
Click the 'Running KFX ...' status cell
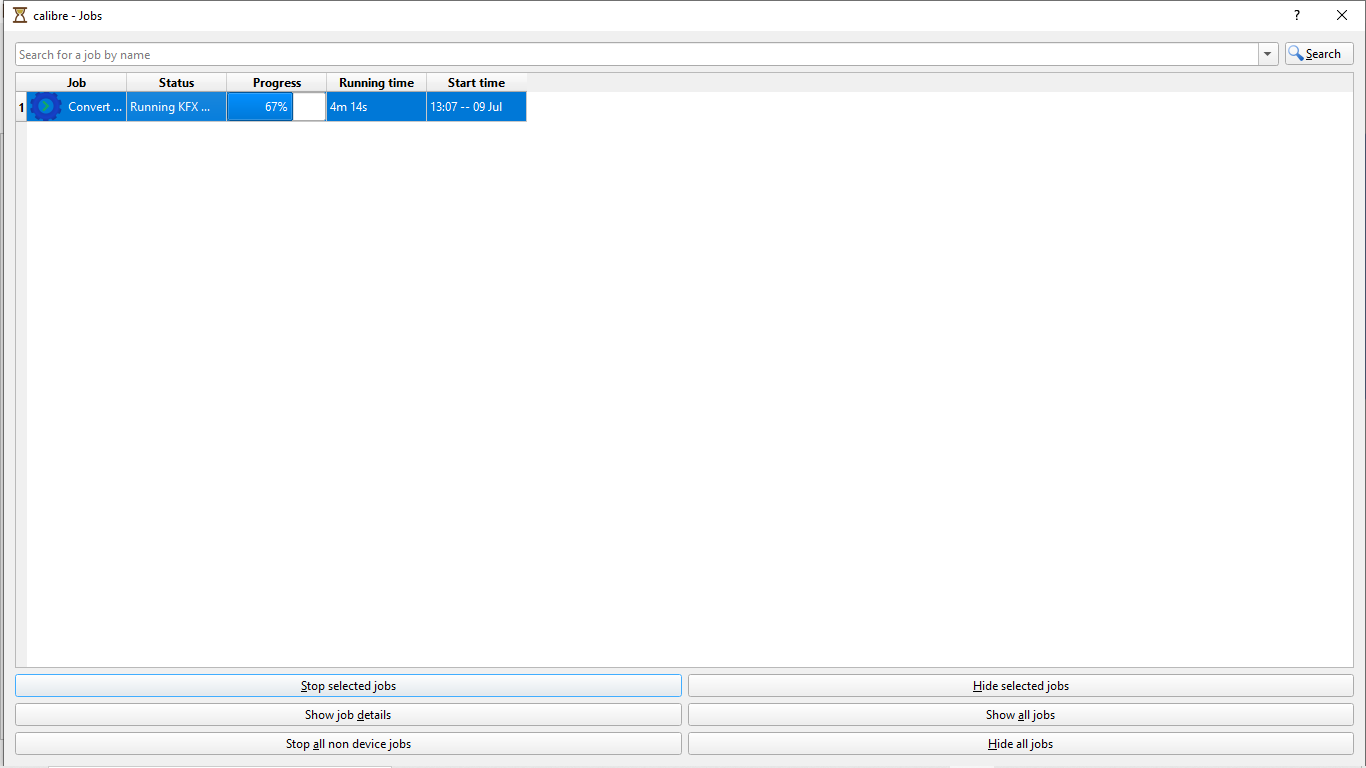click(x=177, y=107)
